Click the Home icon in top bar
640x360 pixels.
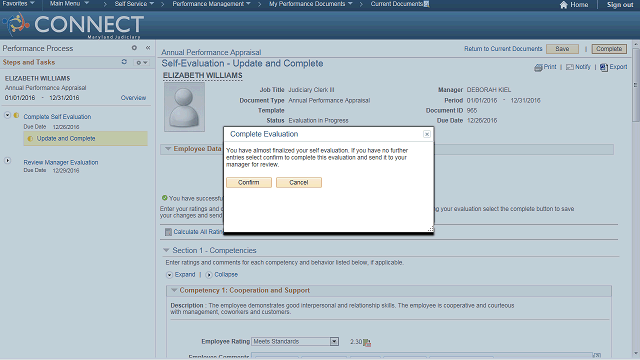pos(564,5)
